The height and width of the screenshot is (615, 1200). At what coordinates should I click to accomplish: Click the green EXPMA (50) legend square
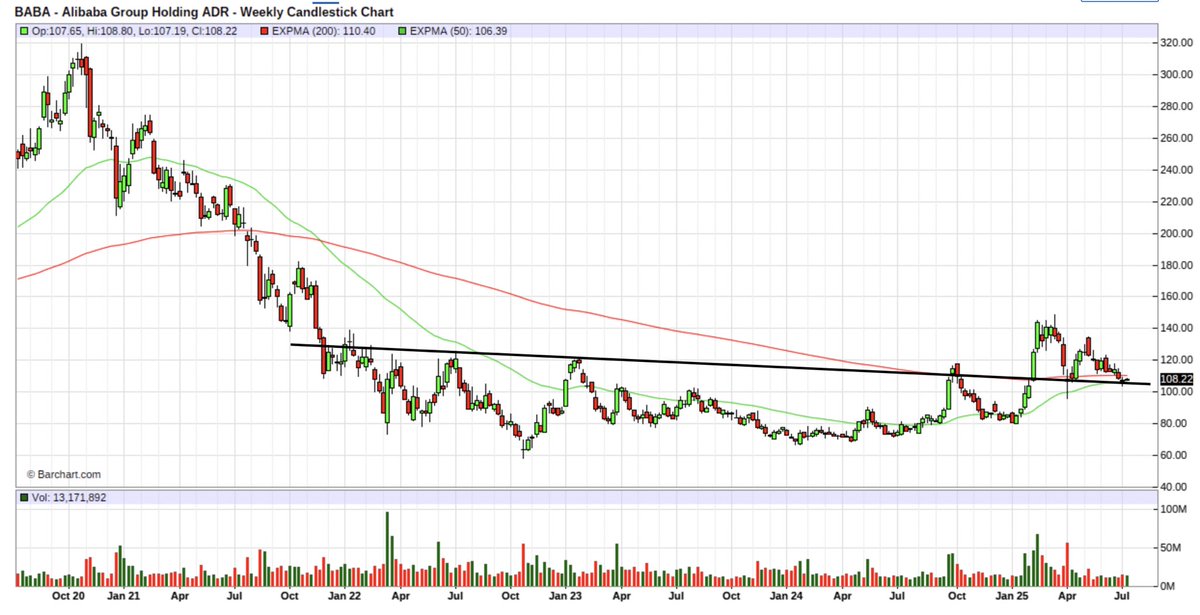pyautogui.click(x=400, y=31)
